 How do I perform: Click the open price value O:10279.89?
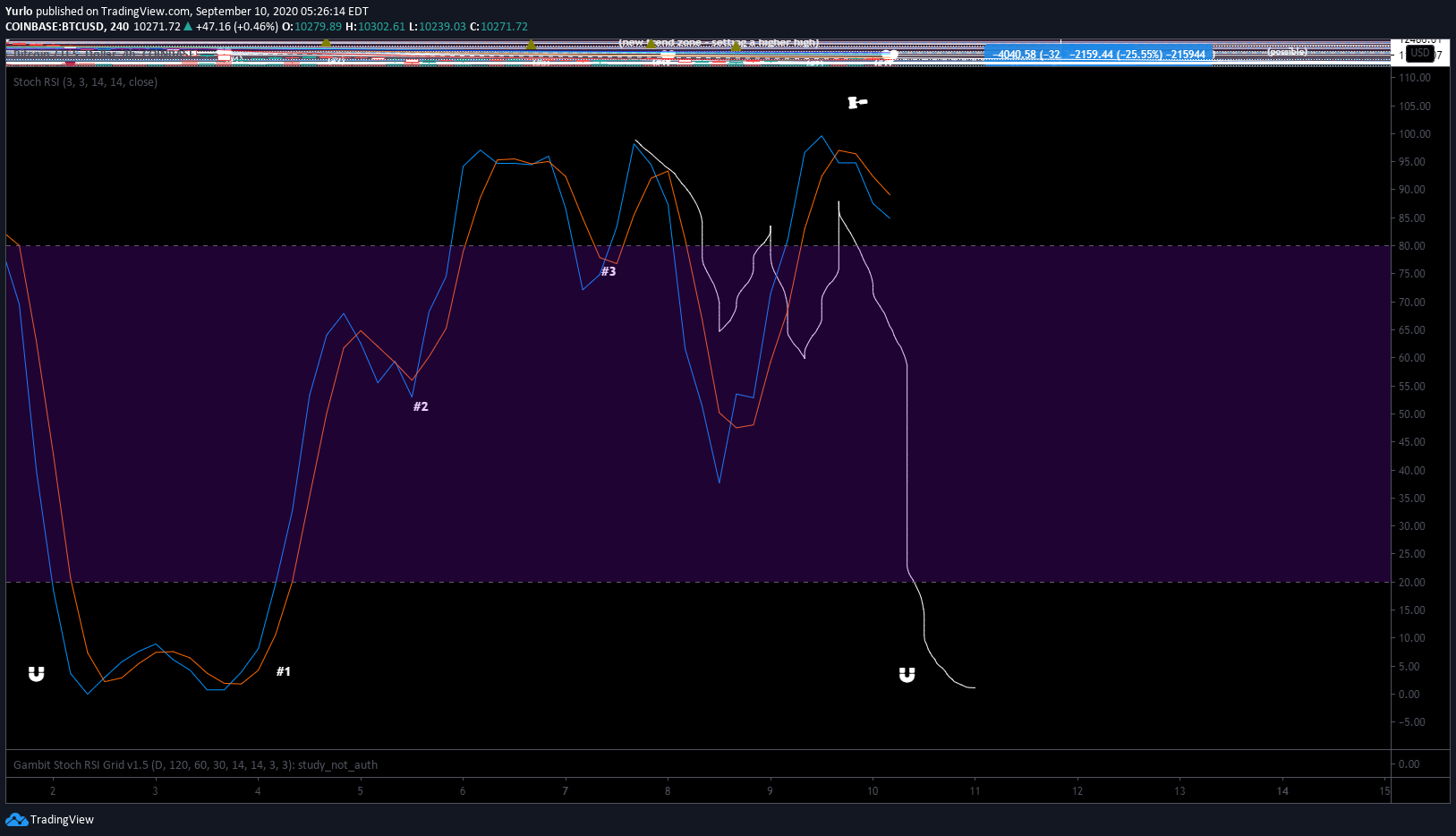[x=311, y=26]
